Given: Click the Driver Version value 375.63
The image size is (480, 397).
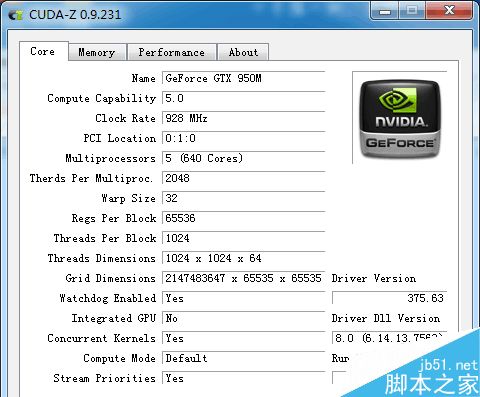Looking at the screenshot, I should [x=389, y=298].
